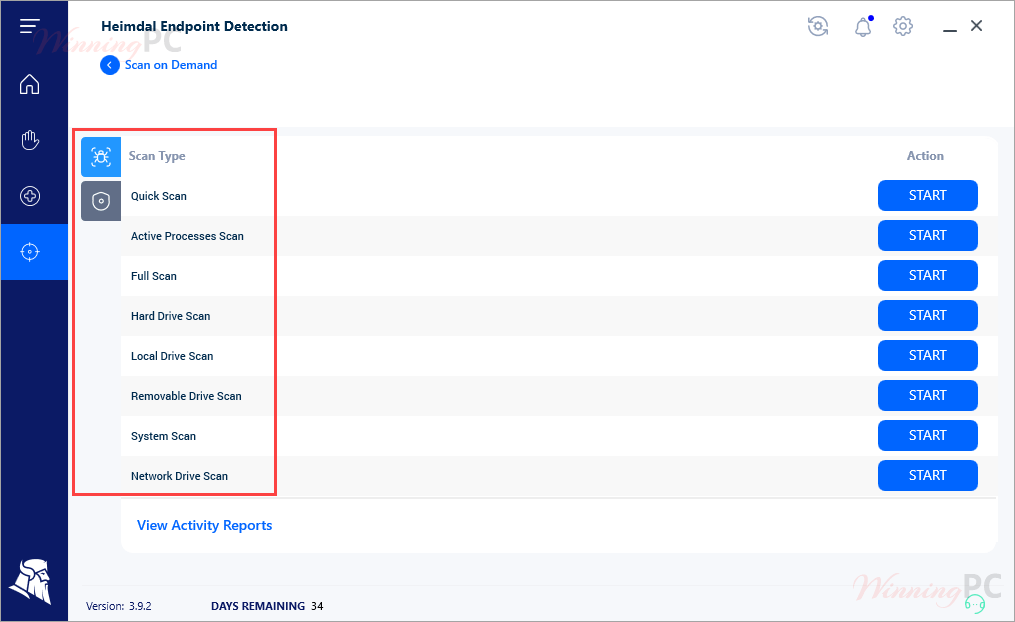Go to the Home dashboard icon
Image resolution: width=1015 pixels, height=622 pixels.
(x=30, y=84)
